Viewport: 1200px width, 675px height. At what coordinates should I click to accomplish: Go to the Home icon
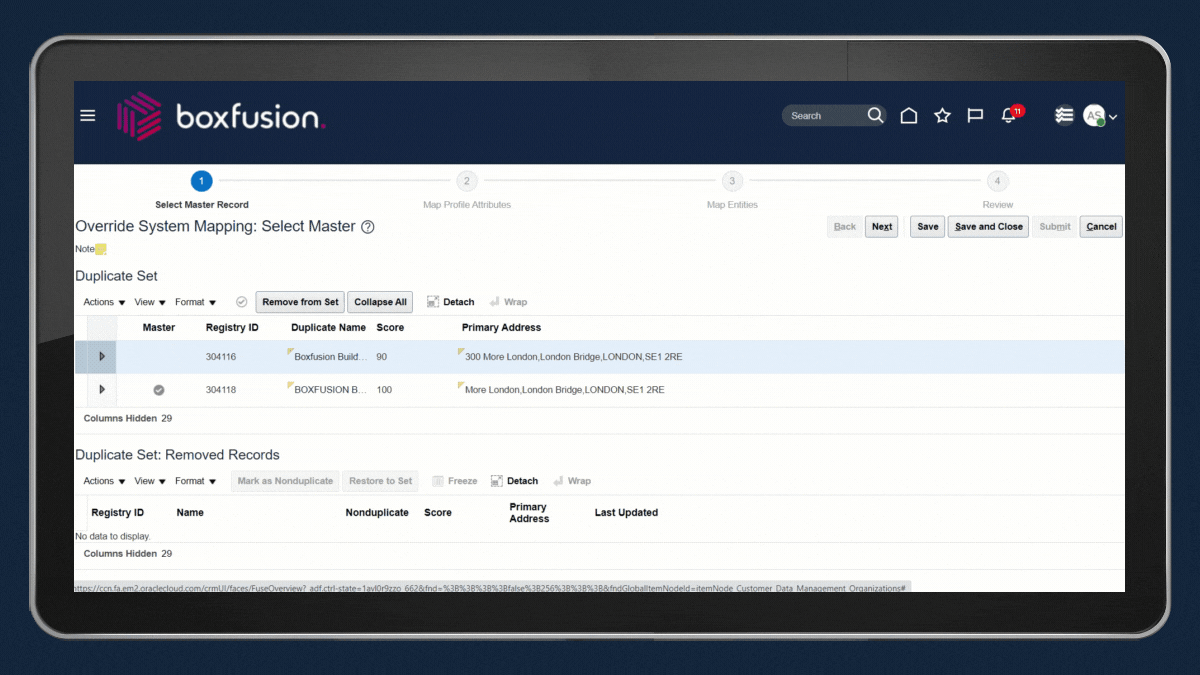tap(908, 116)
